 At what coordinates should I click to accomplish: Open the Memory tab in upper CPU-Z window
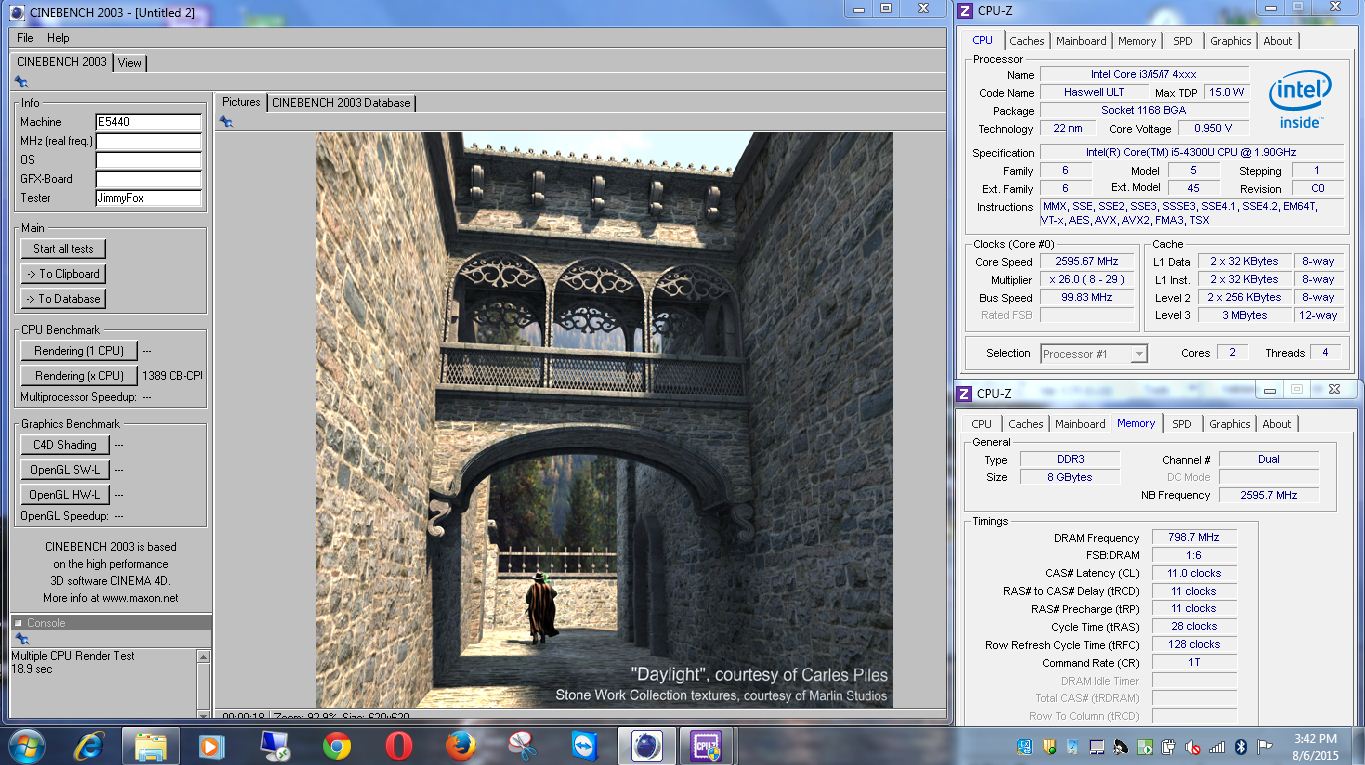[x=1137, y=41]
